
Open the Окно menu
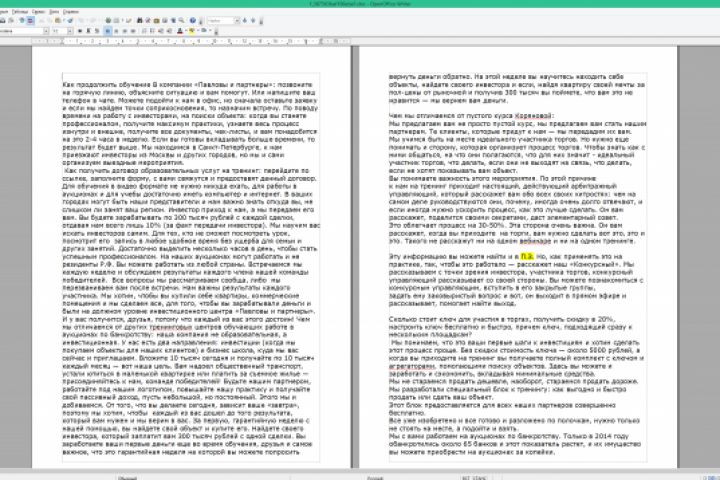[54, 11]
